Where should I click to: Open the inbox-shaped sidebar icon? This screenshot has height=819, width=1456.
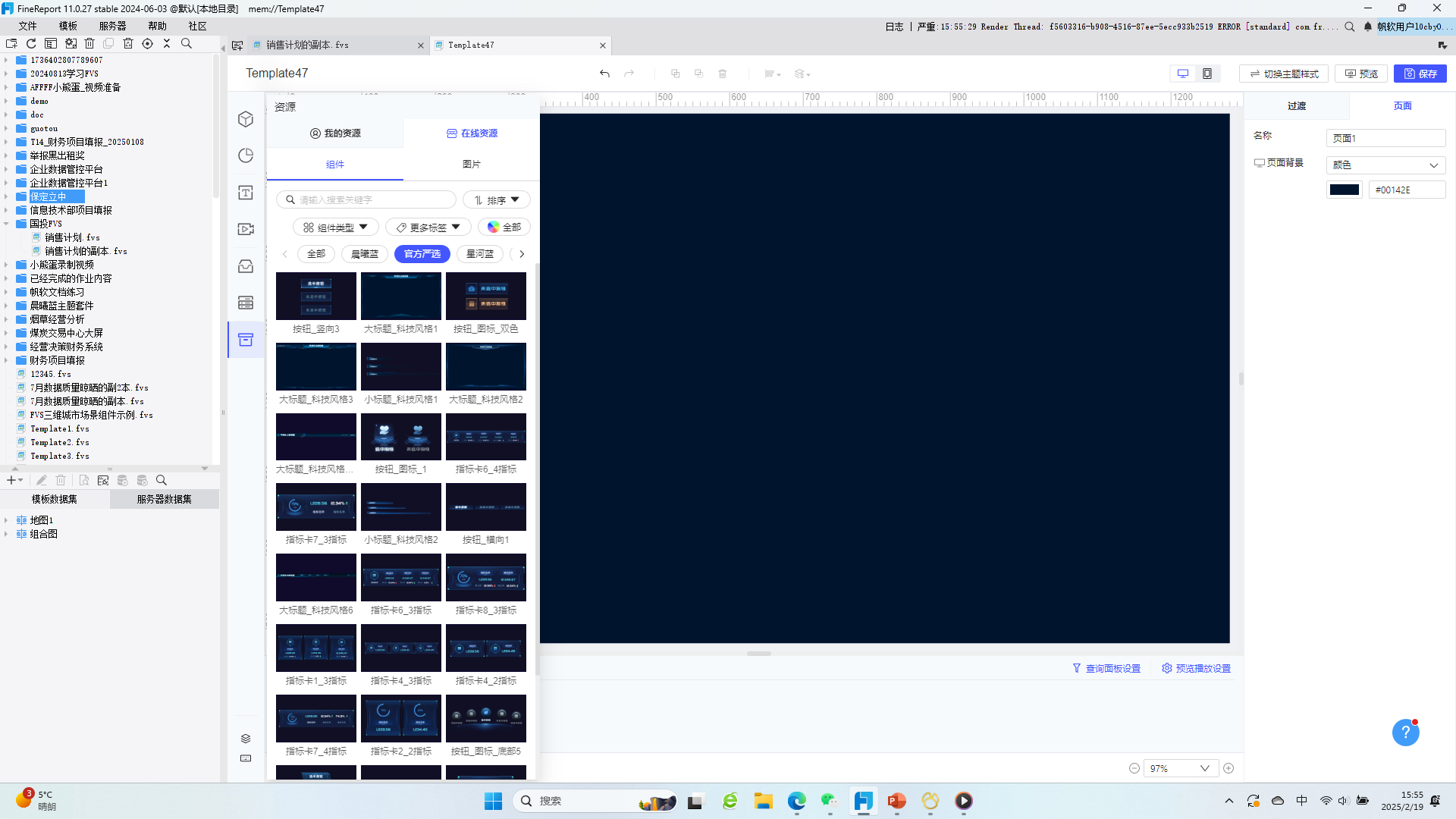pos(246,266)
